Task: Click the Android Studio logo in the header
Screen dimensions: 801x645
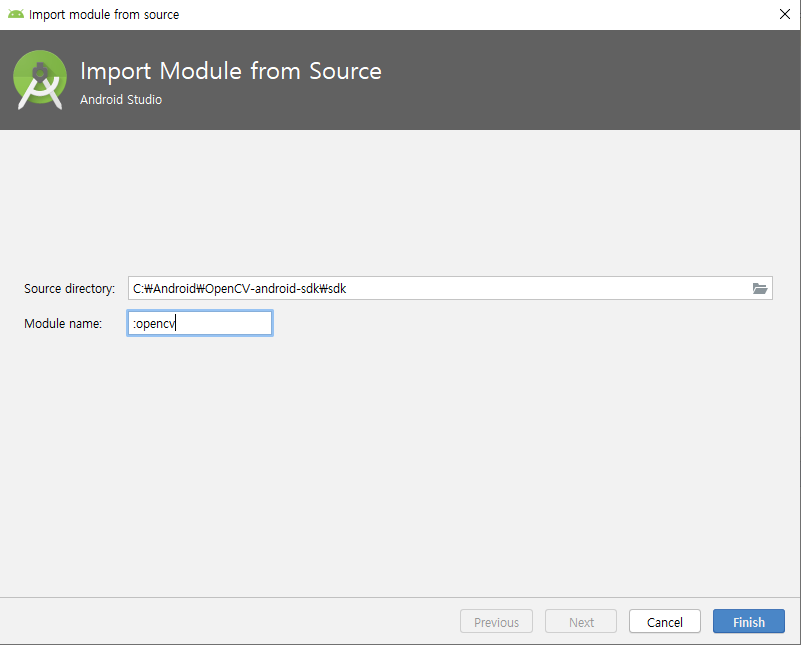Action: [40, 80]
